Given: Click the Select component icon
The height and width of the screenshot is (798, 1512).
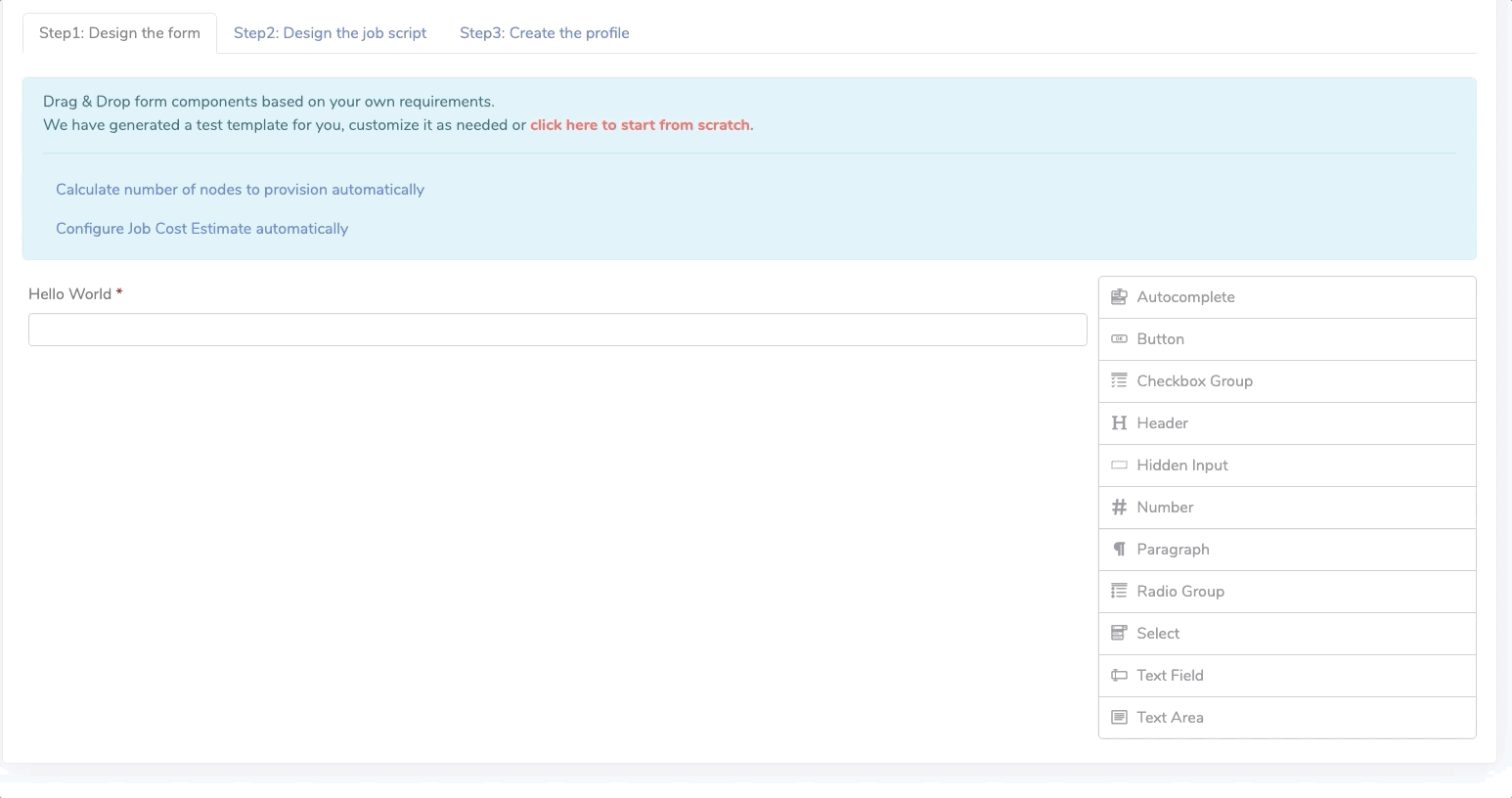Looking at the screenshot, I should point(1119,634).
